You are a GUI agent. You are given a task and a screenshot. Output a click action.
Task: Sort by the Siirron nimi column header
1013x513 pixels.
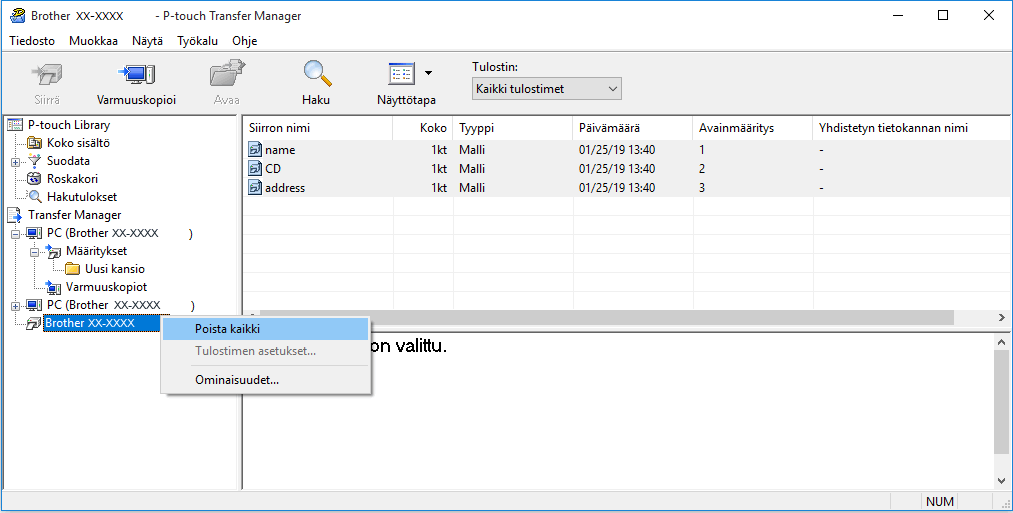coord(318,128)
